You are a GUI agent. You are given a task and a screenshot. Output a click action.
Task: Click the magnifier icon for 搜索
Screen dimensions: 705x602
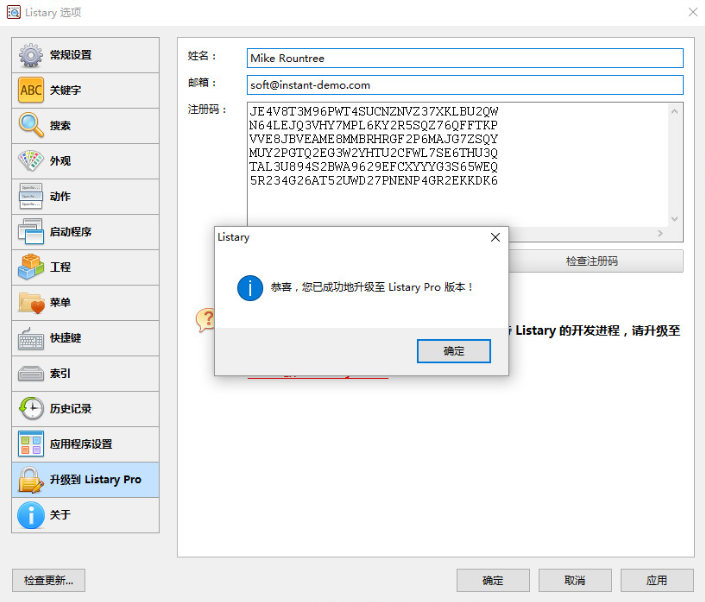tap(31, 125)
